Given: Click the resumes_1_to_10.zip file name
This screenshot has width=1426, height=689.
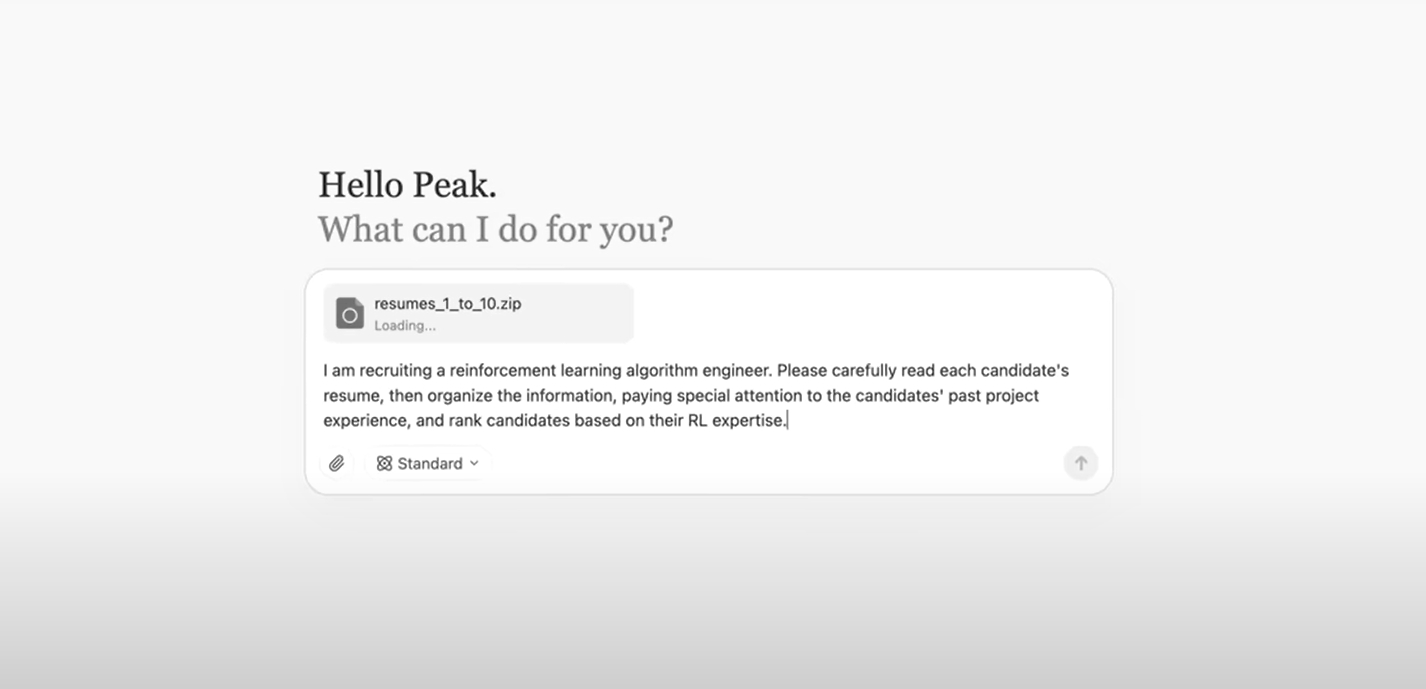Looking at the screenshot, I should 447,304.
